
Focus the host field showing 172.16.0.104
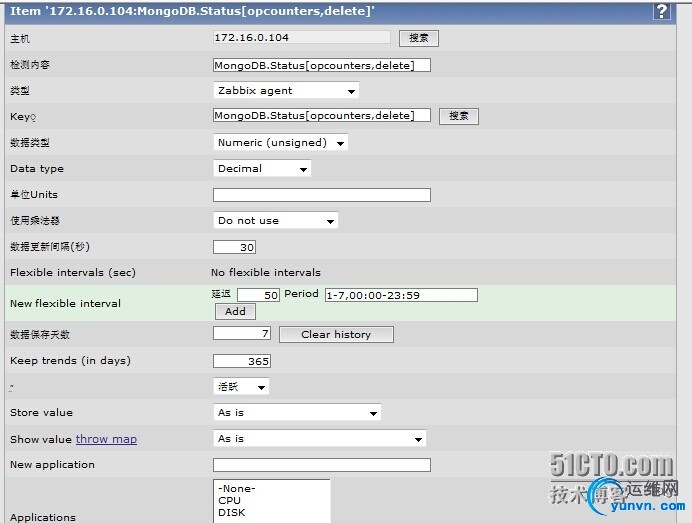click(302, 38)
